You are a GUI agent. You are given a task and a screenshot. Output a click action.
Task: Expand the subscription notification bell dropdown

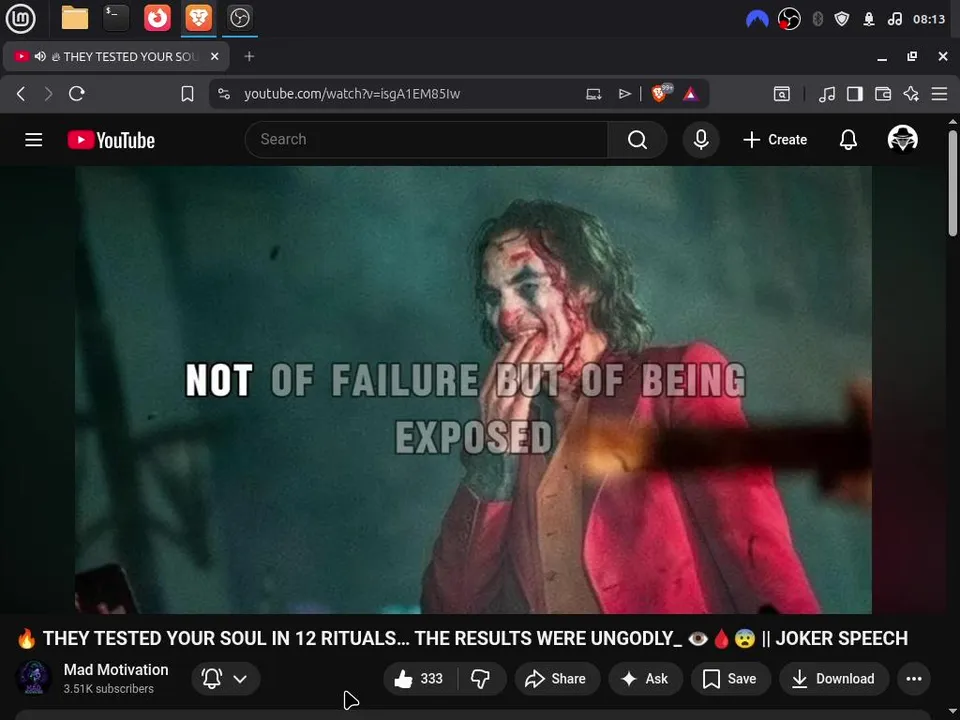[225, 678]
